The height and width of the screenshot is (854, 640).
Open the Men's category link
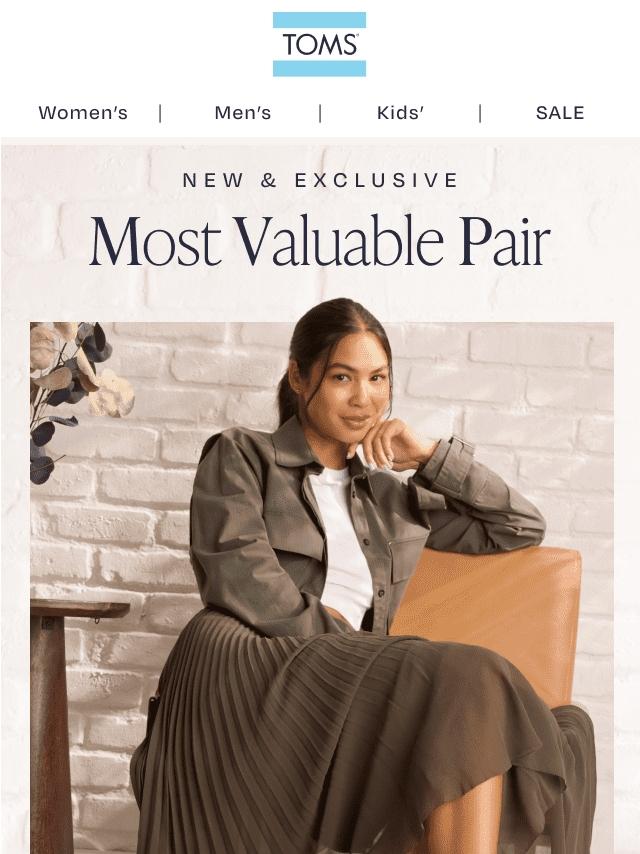[242, 113]
